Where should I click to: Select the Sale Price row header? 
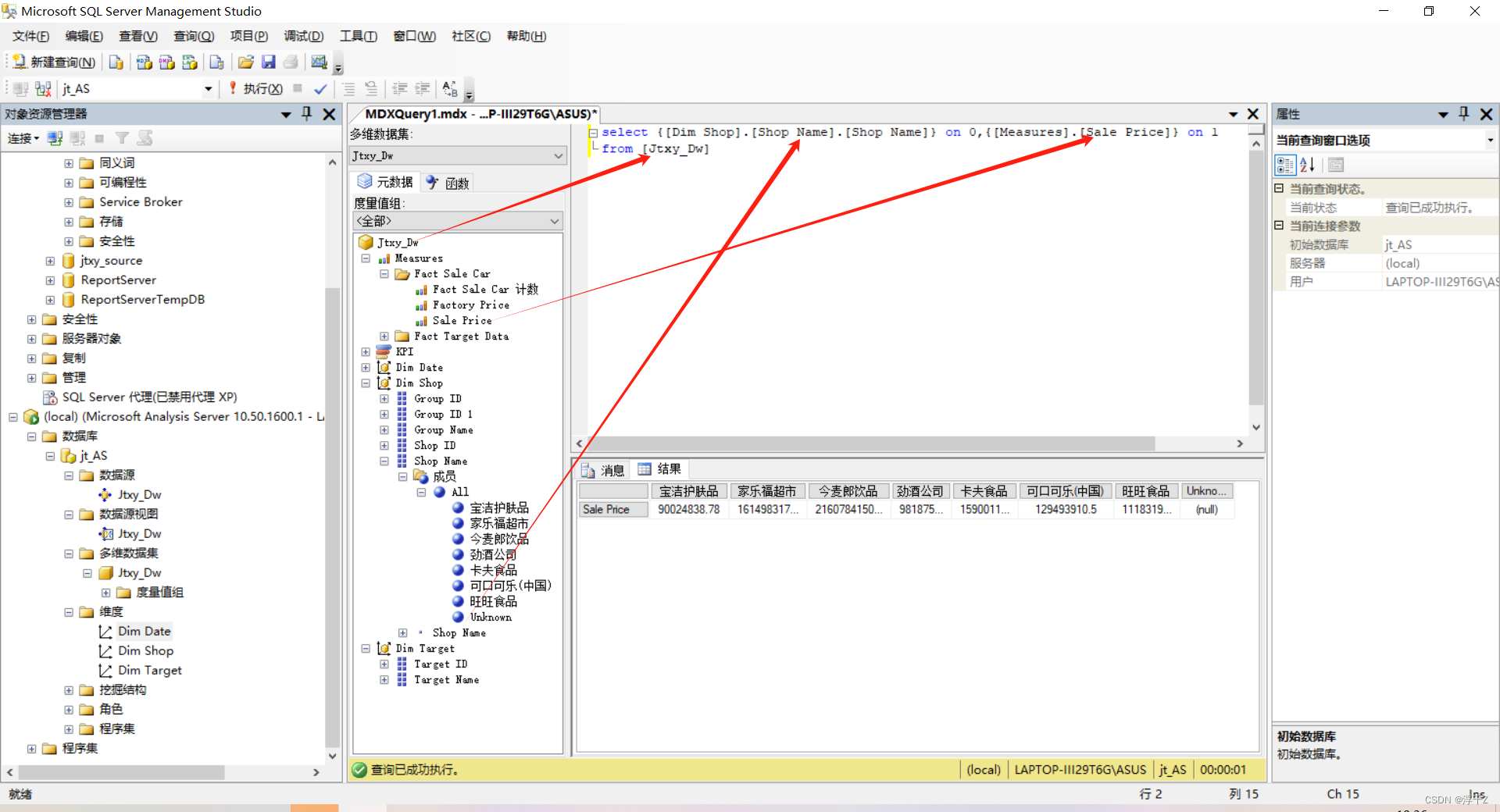(x=613, y=510)
